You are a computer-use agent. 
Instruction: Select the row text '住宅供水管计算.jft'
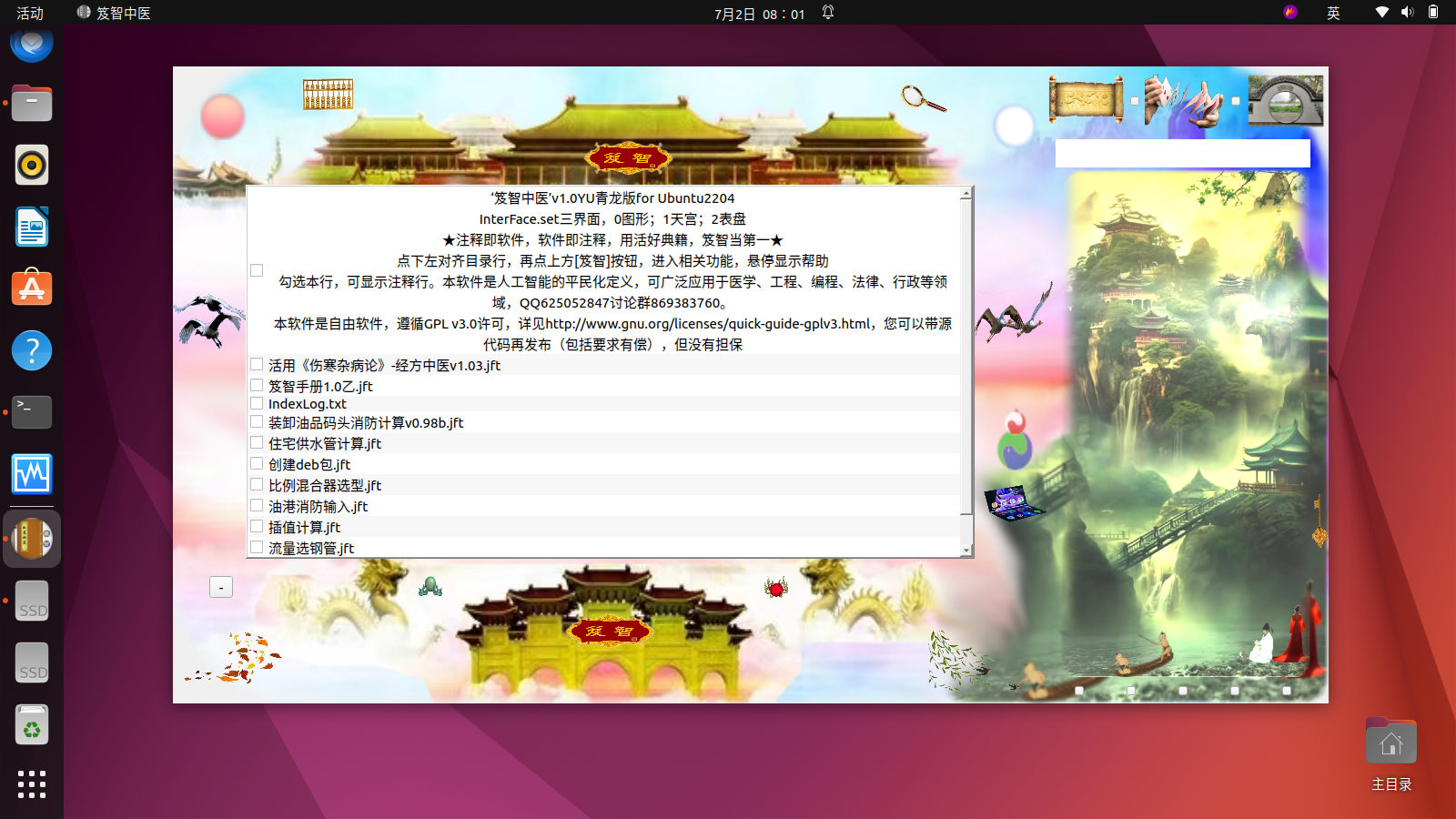[x=325, y=443]
